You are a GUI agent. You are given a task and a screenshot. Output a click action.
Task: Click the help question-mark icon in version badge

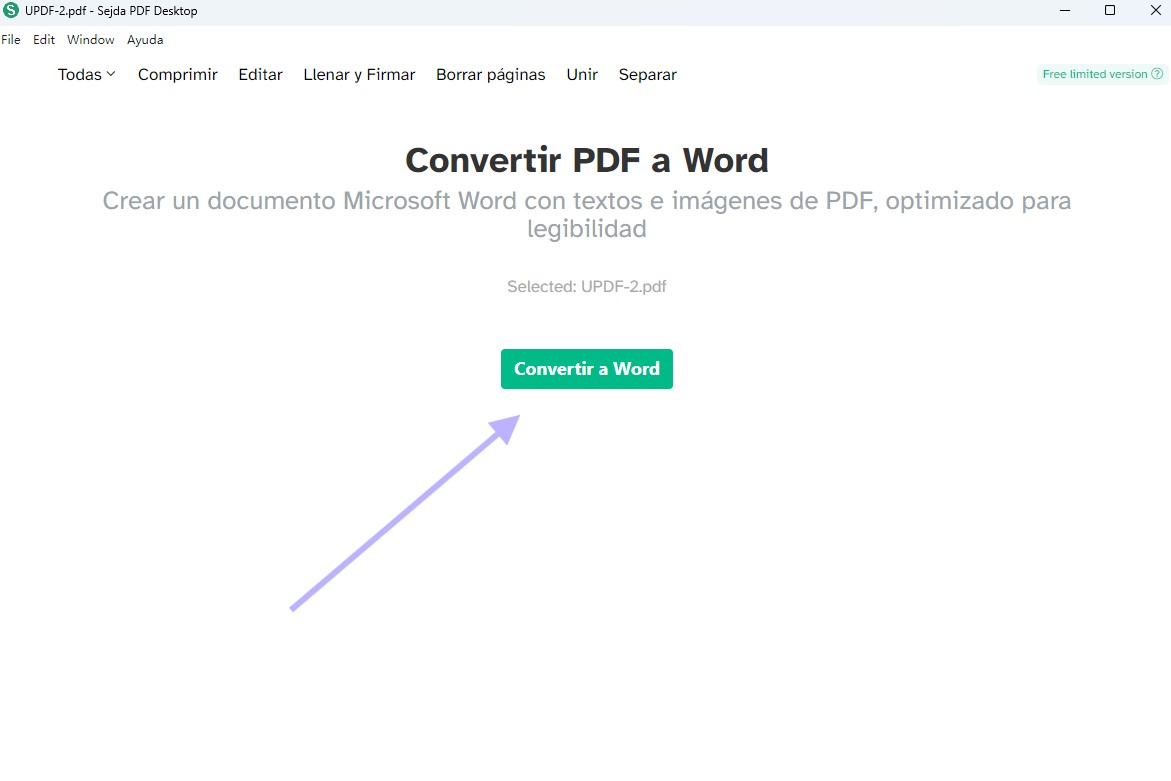click(1157, 74)
